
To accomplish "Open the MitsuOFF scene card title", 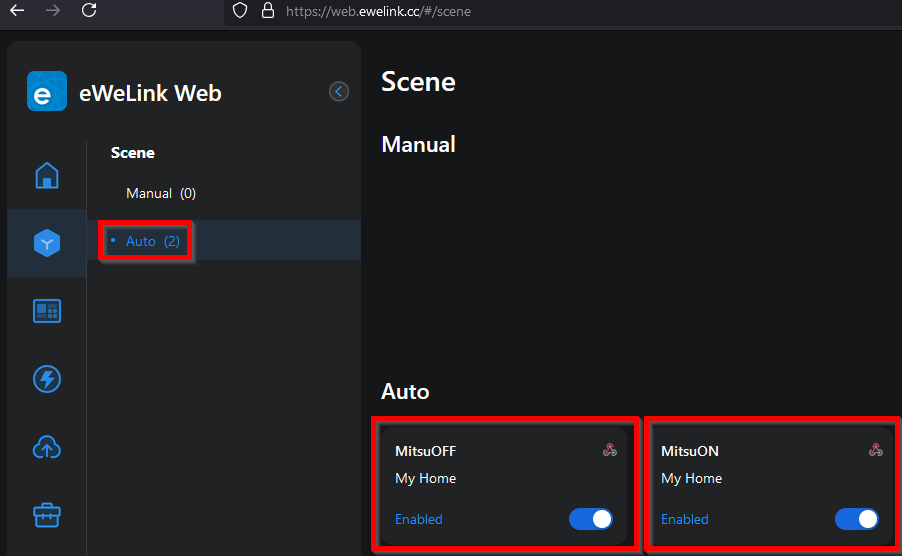I will click(x=426, y=451).
